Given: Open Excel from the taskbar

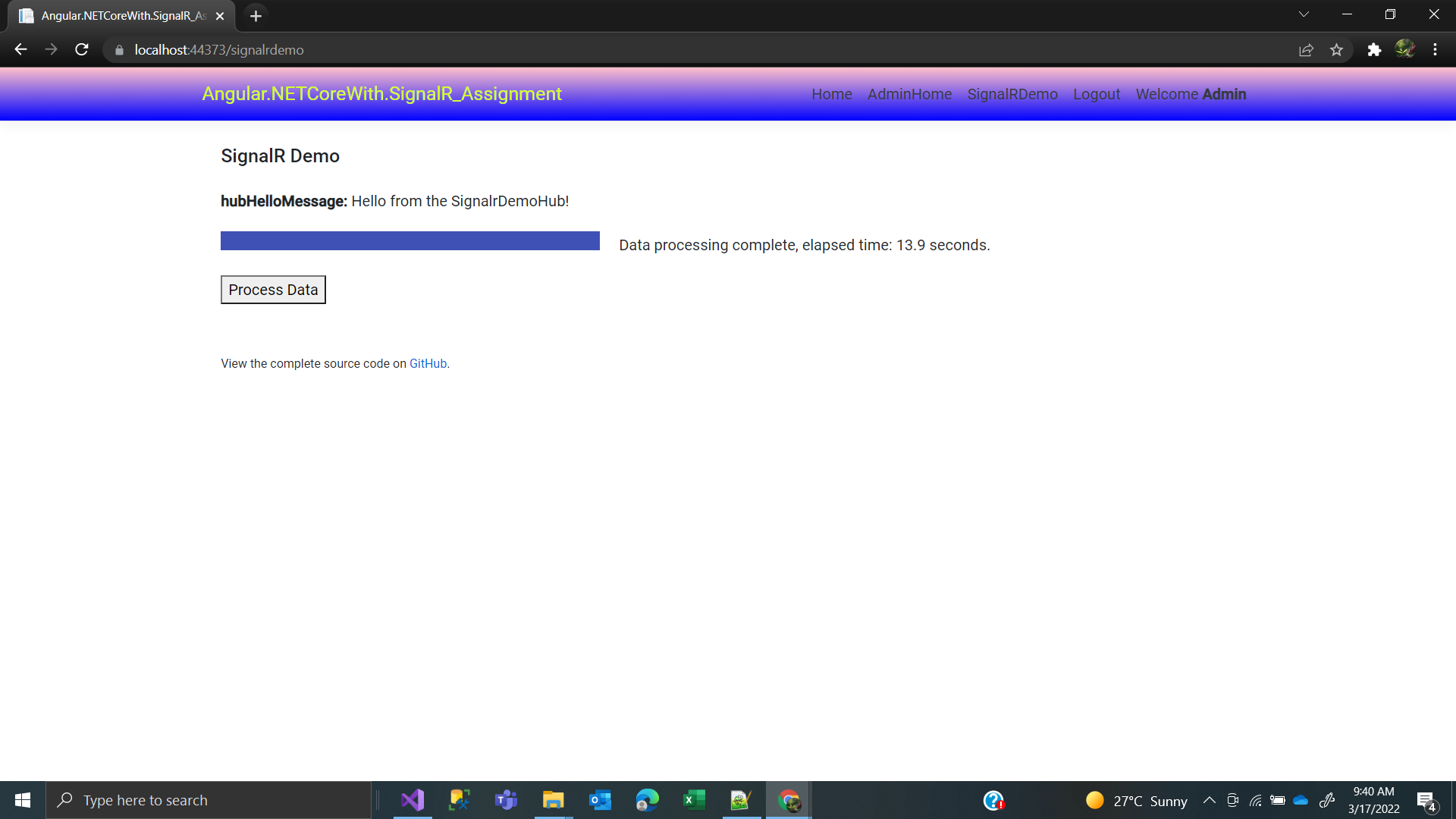Looking at the screenshot, I should tap(694, 800).
